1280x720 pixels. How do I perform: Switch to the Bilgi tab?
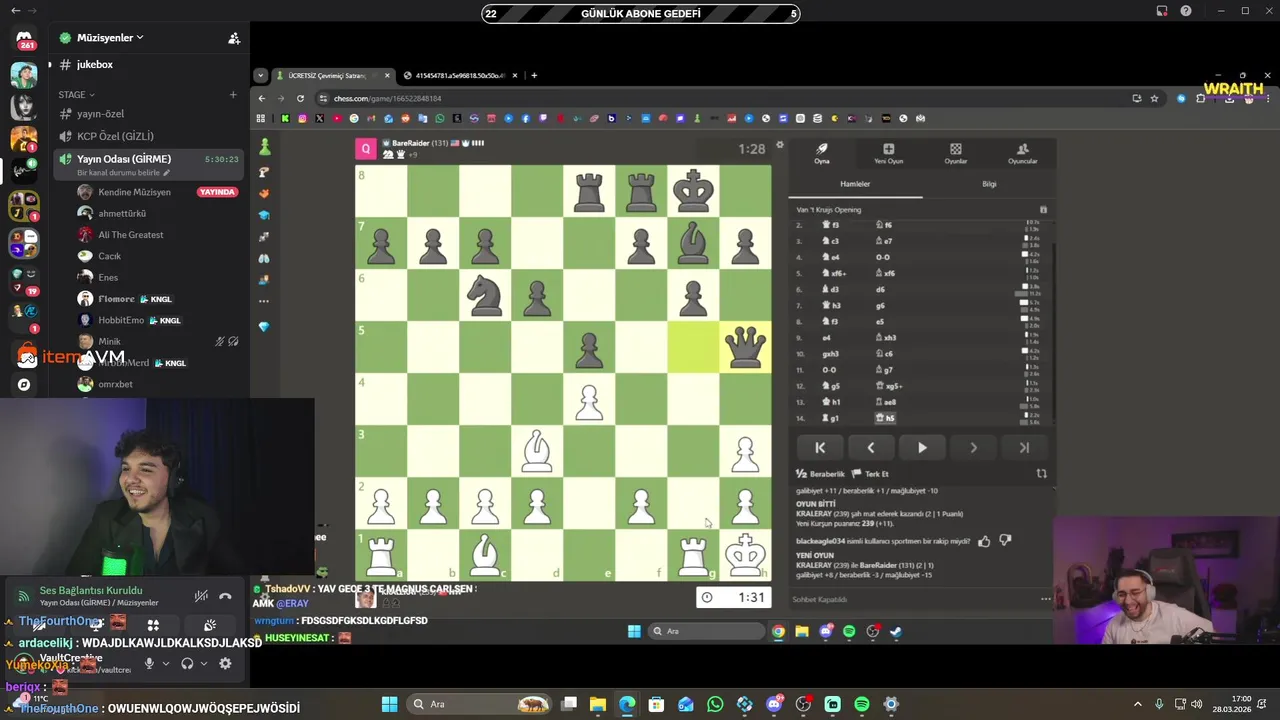[989, 184]
